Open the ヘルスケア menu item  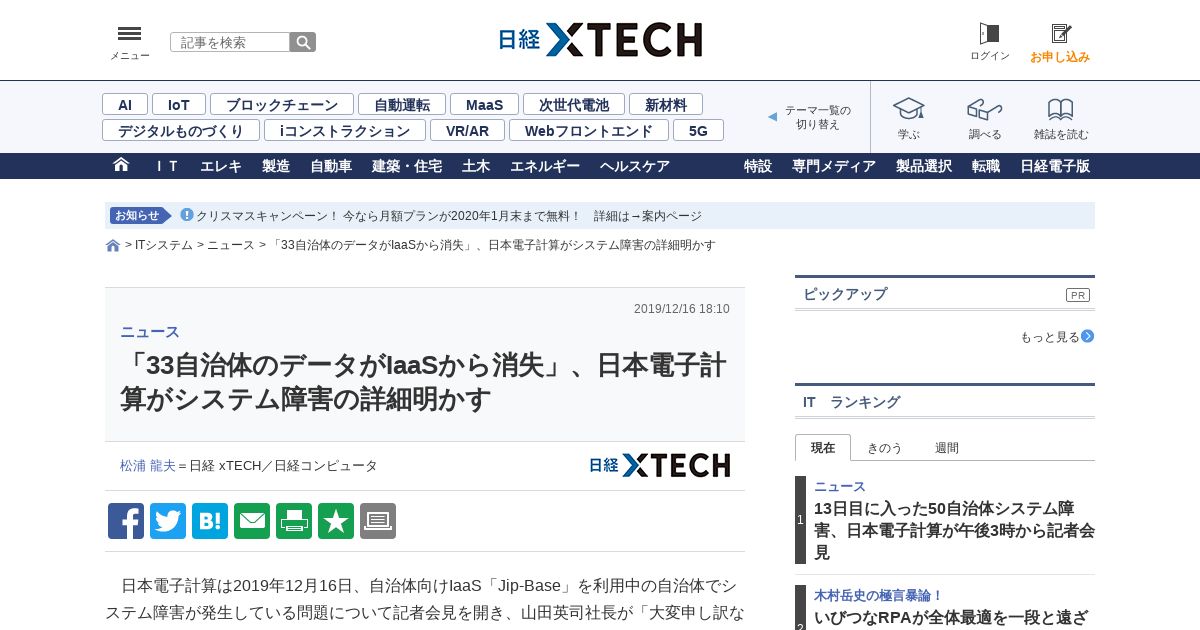(x=635, y=166)
